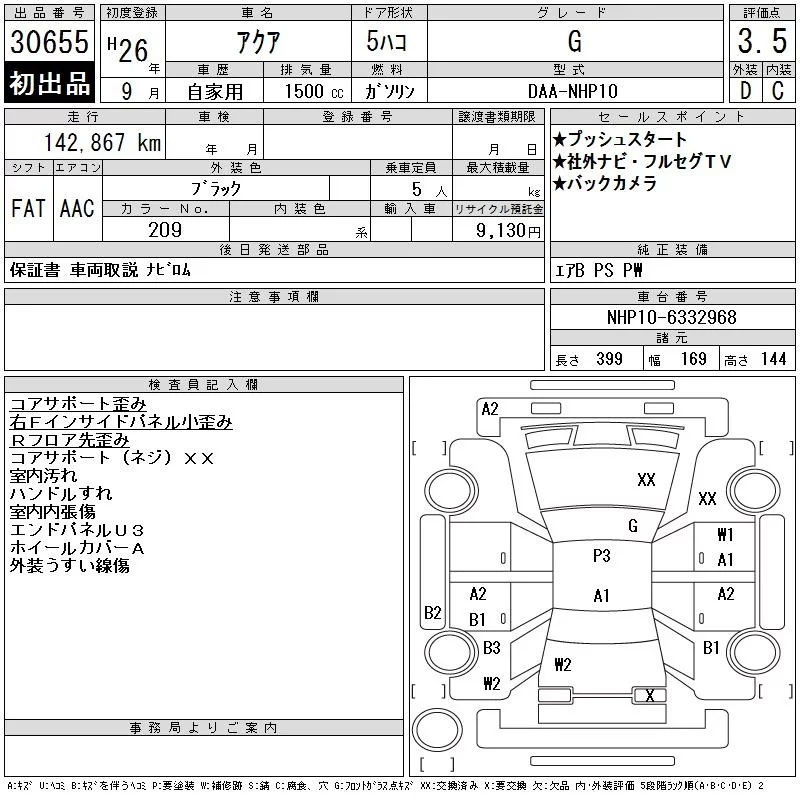
Task: Select the P3 mark on the roof
Action: click(602, 556)
